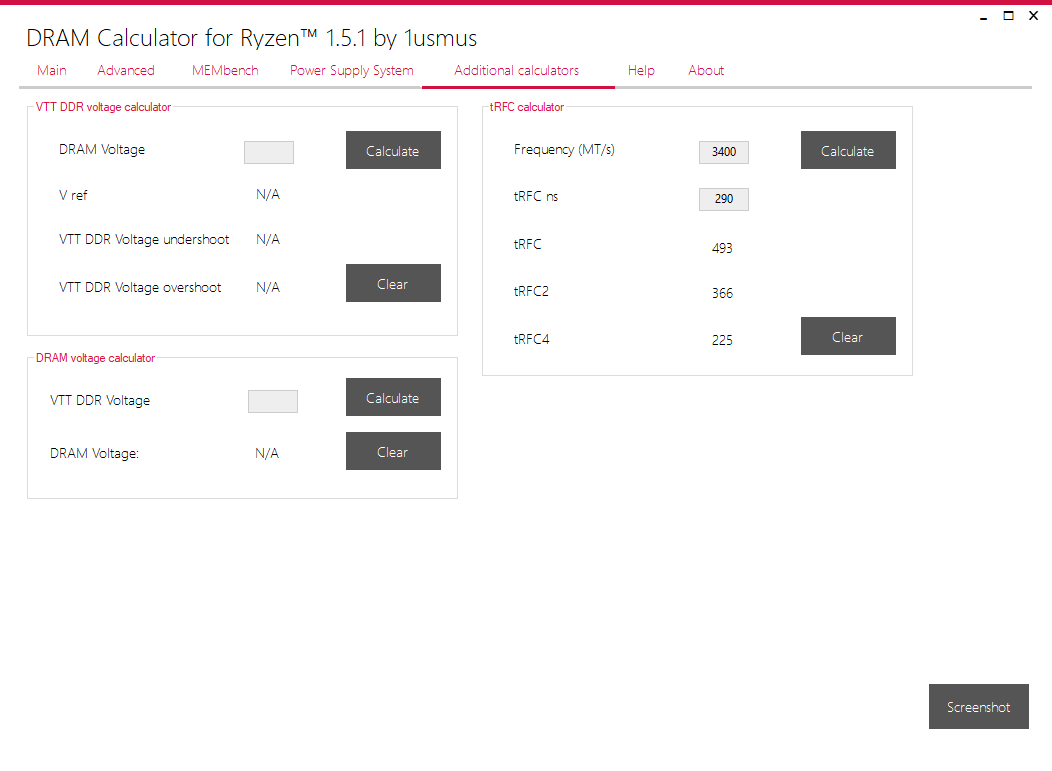The width and height of the screenshot is (1052, 771).
Task: Click the tRFC ns field showing 290
Action: pyautogui.click(x=724, y=199)
